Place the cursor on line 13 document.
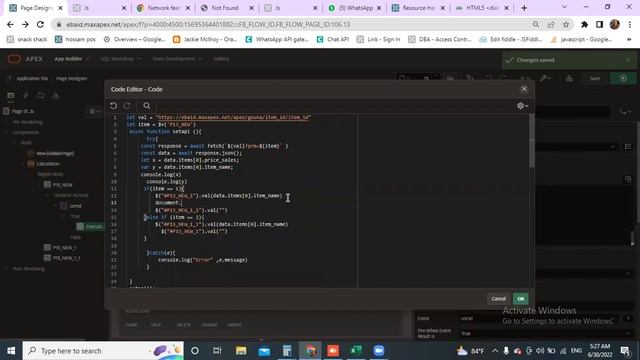The height and width of the screenshot is (360, 640). pos(167,203)
